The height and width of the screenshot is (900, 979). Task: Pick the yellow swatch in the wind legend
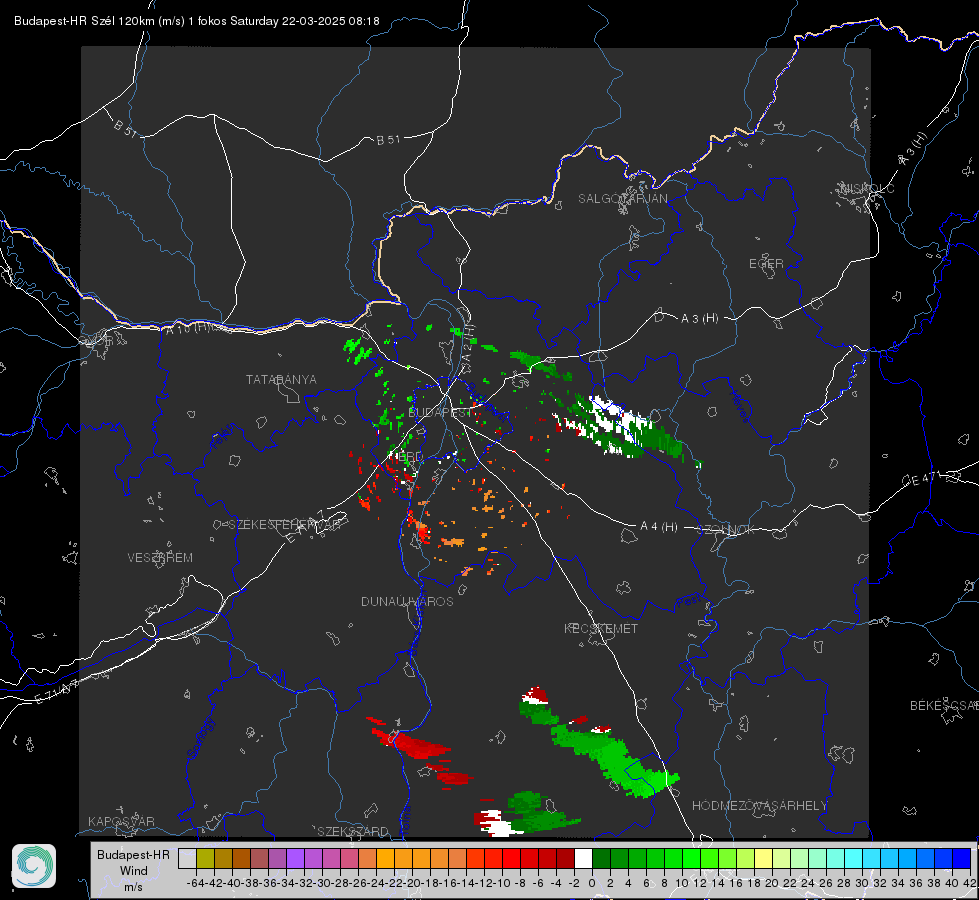[764, 859]
